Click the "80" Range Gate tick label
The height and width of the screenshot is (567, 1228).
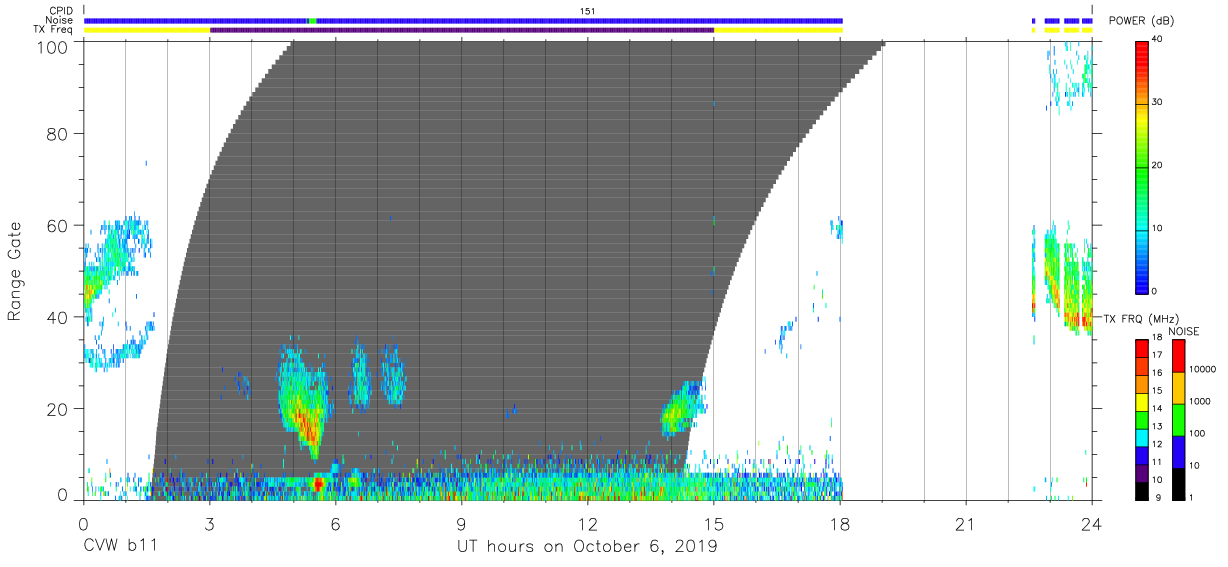(58, 134)
